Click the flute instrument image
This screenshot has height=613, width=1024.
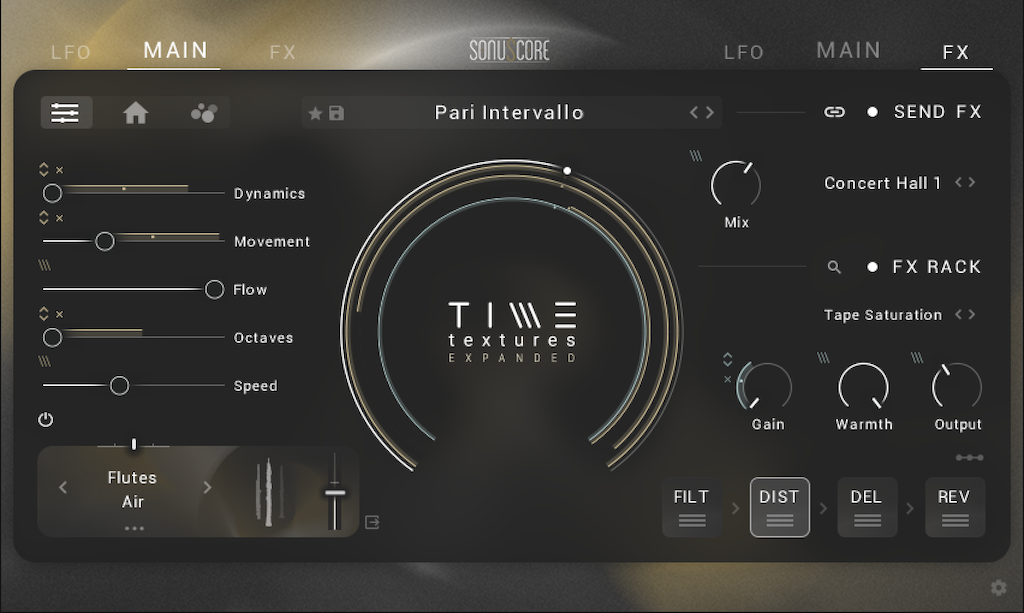click(x=269, y=492)
